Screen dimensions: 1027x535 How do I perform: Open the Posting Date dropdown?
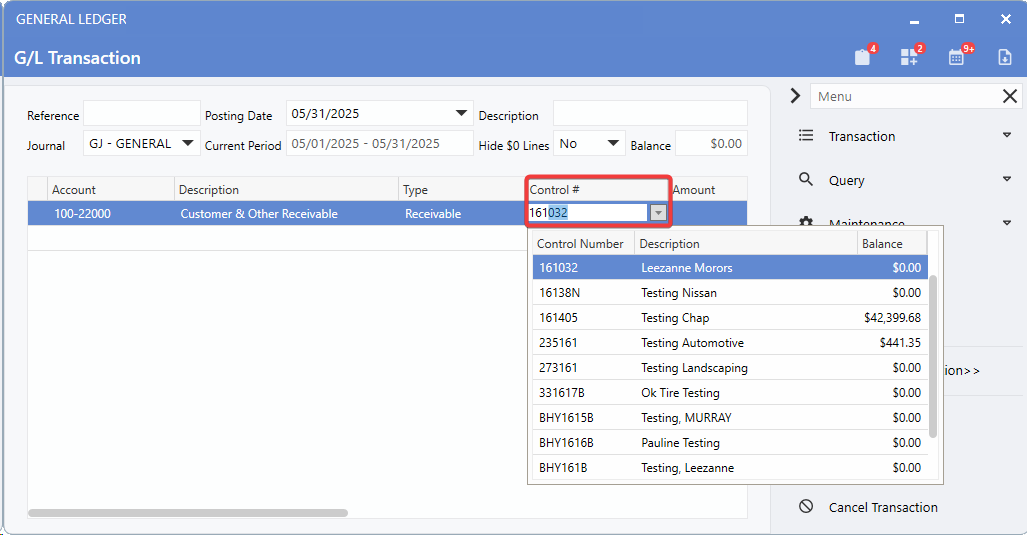[x=461, y=114]
